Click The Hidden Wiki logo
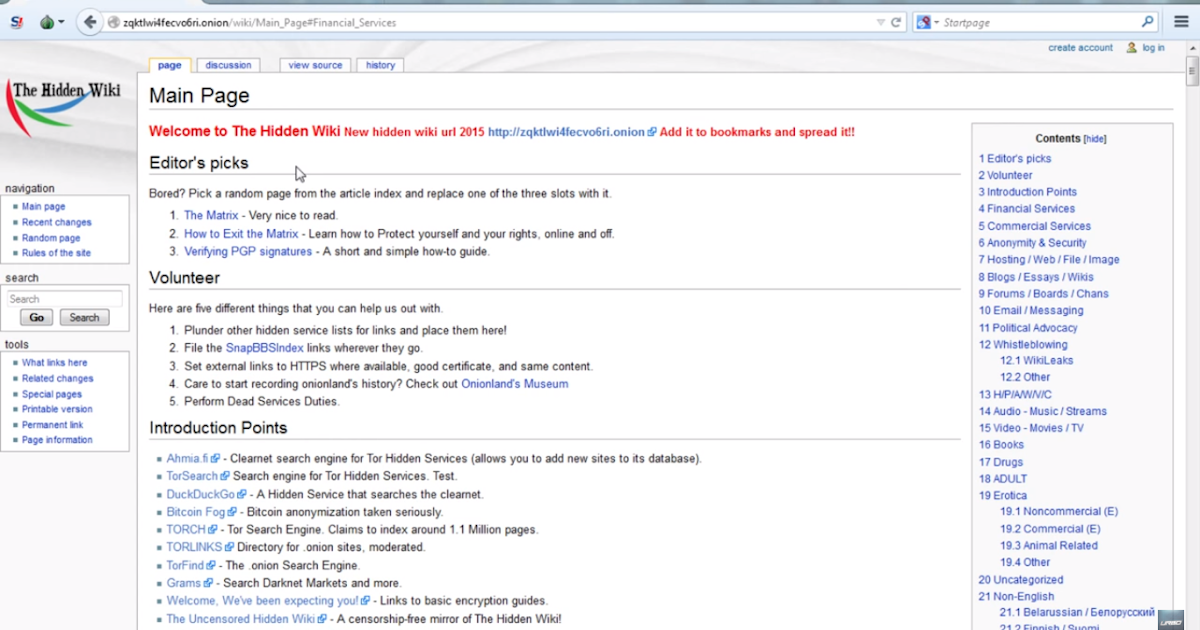 (x=66, y=108)
